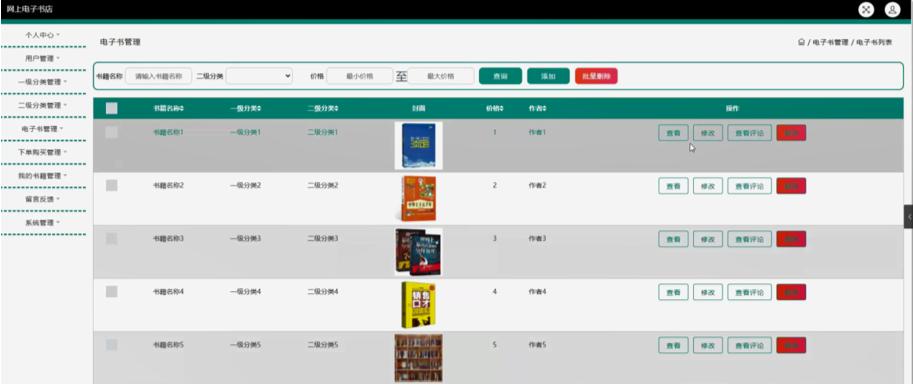Sort by 作者 column arrows
Viewport: 913px width, 387px height.
pyautogui.click(x=544, y=108)
